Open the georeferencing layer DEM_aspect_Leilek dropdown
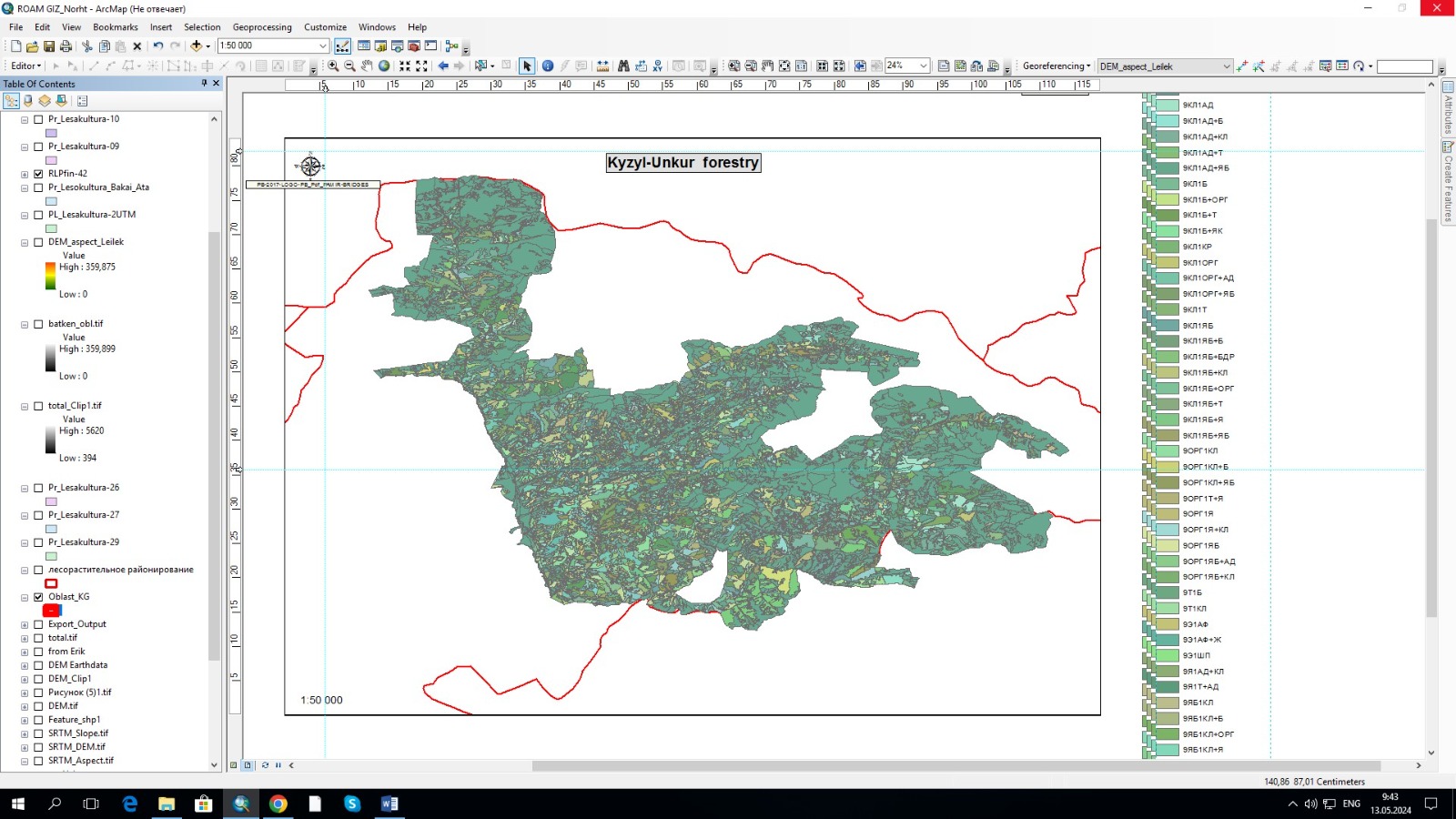This screenshot has width=1456, height=819. click(1226, 66)
